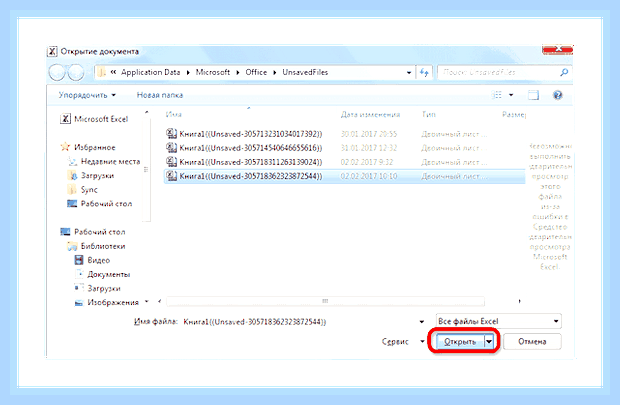Click the Открыть button
The width and height of the screenshot is (620, 405).
point(460,342)
